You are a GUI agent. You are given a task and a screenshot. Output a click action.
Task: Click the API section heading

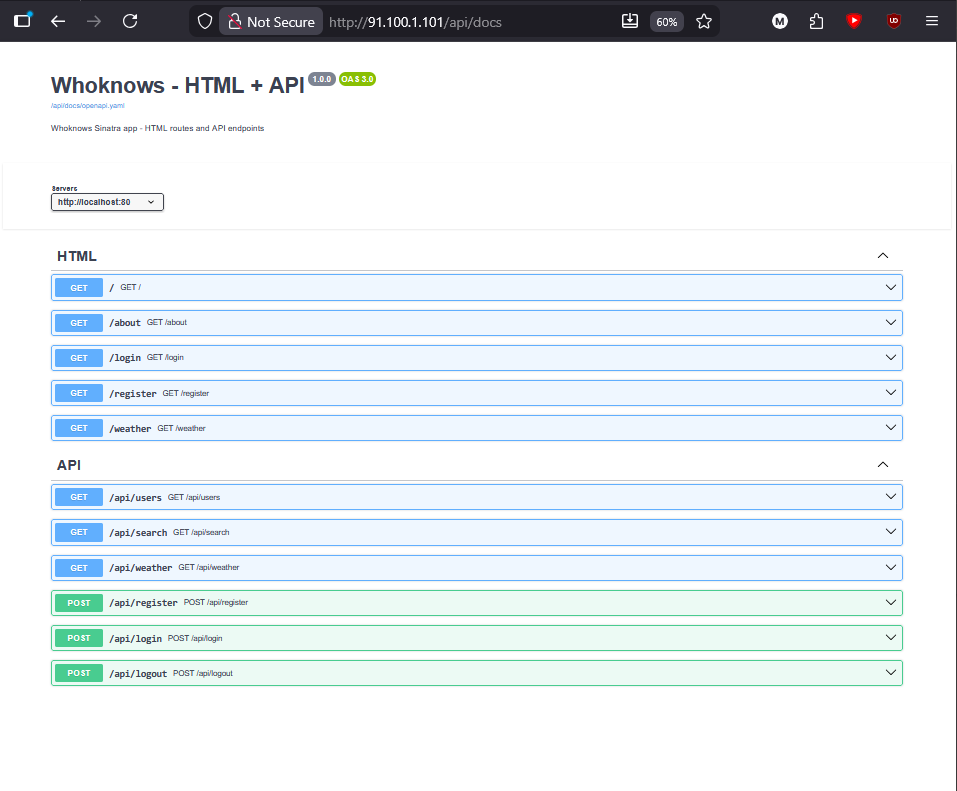click(x=69, y=465)
